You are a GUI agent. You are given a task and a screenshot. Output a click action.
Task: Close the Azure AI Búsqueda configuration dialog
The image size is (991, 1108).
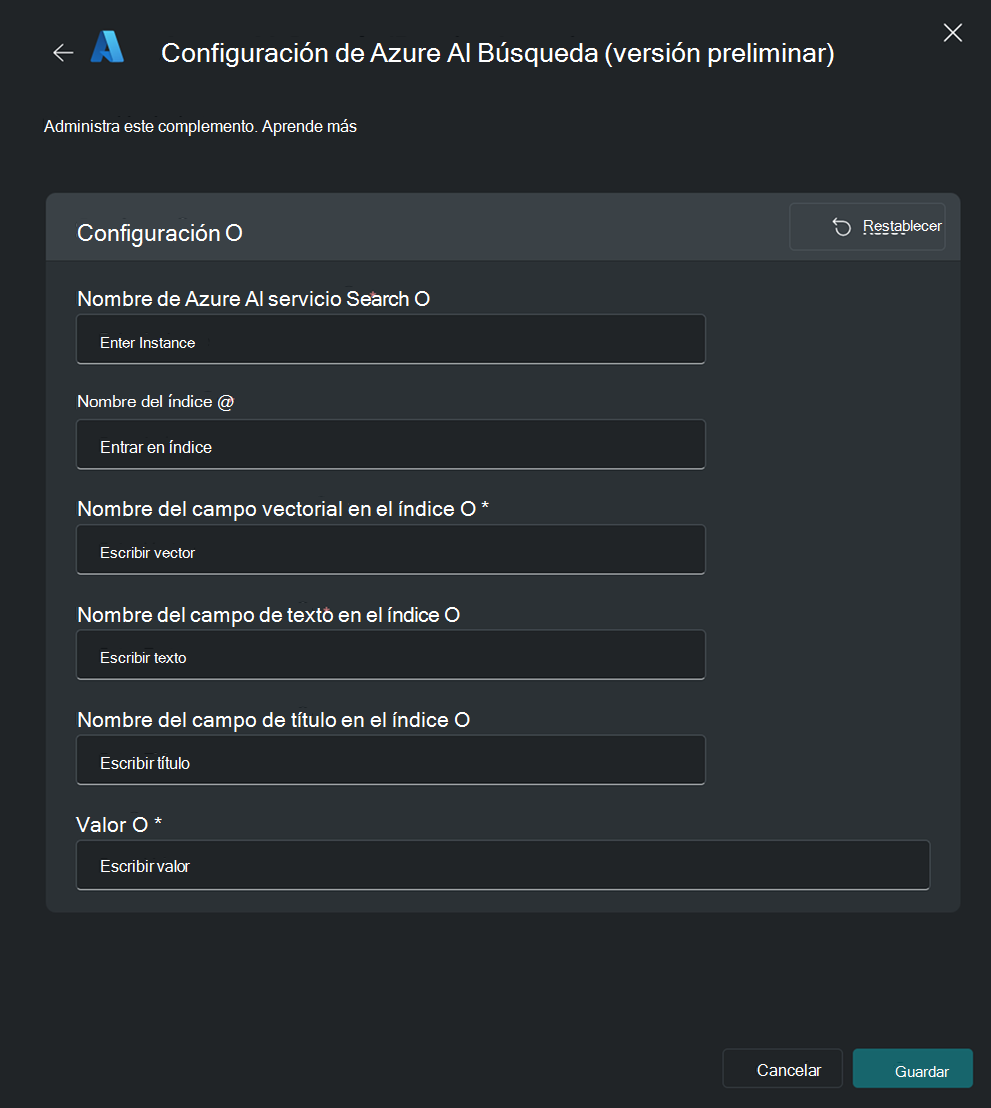click(x=952, y=33)
